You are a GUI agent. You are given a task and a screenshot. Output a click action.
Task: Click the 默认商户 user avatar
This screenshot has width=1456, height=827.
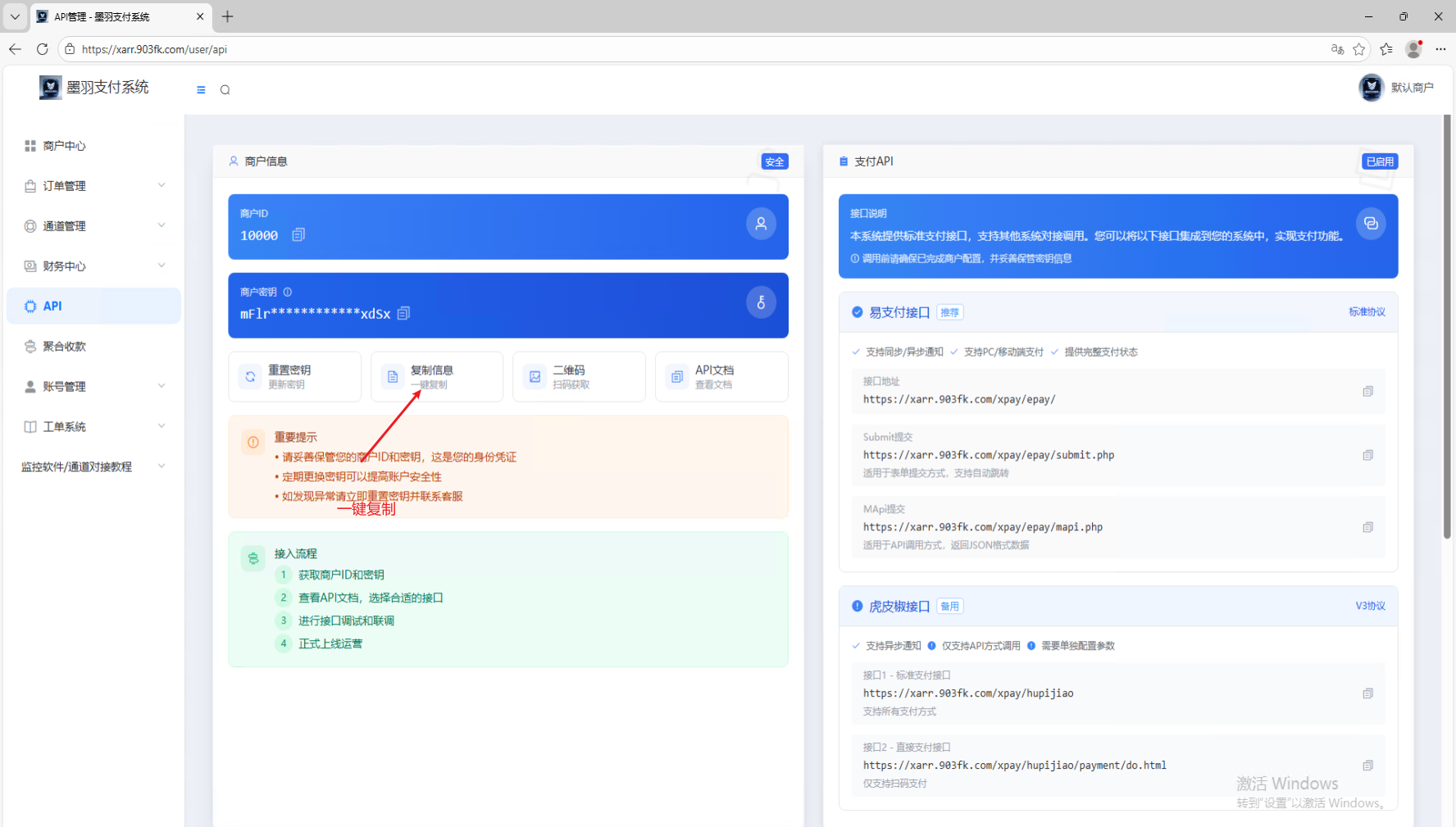coord(1372,88)
